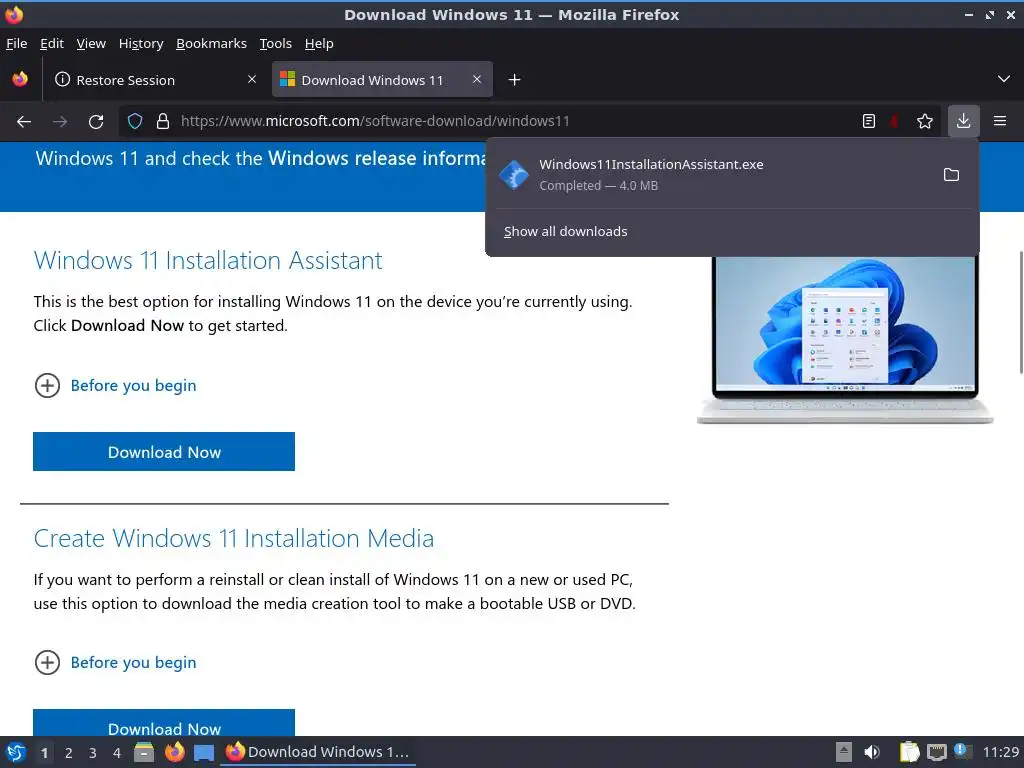This screenshot has height=768, width=1024.
Task: Open the network monitor tray icon
Action: (x=937, y=752)
